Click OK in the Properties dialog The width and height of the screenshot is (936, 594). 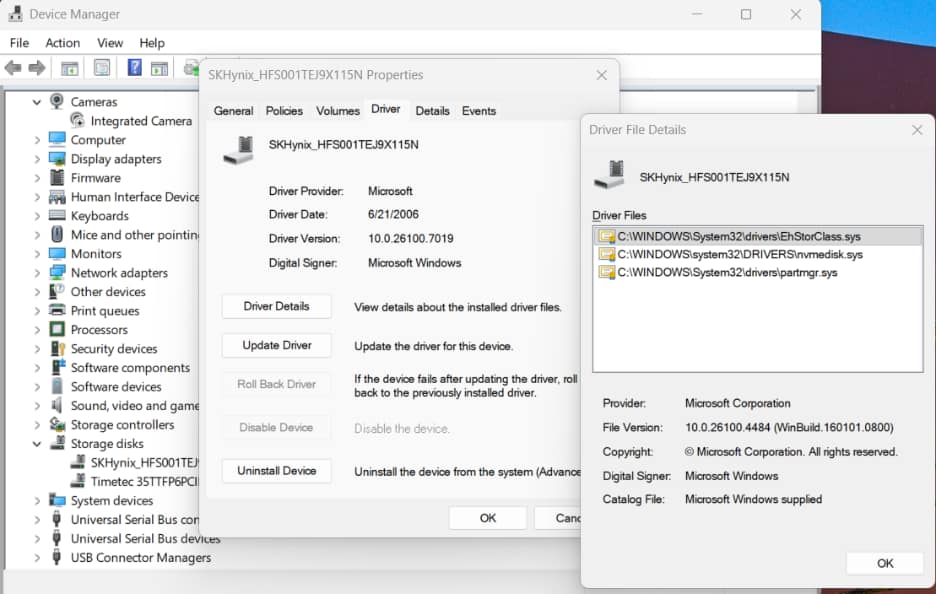[x=488, y=518]
